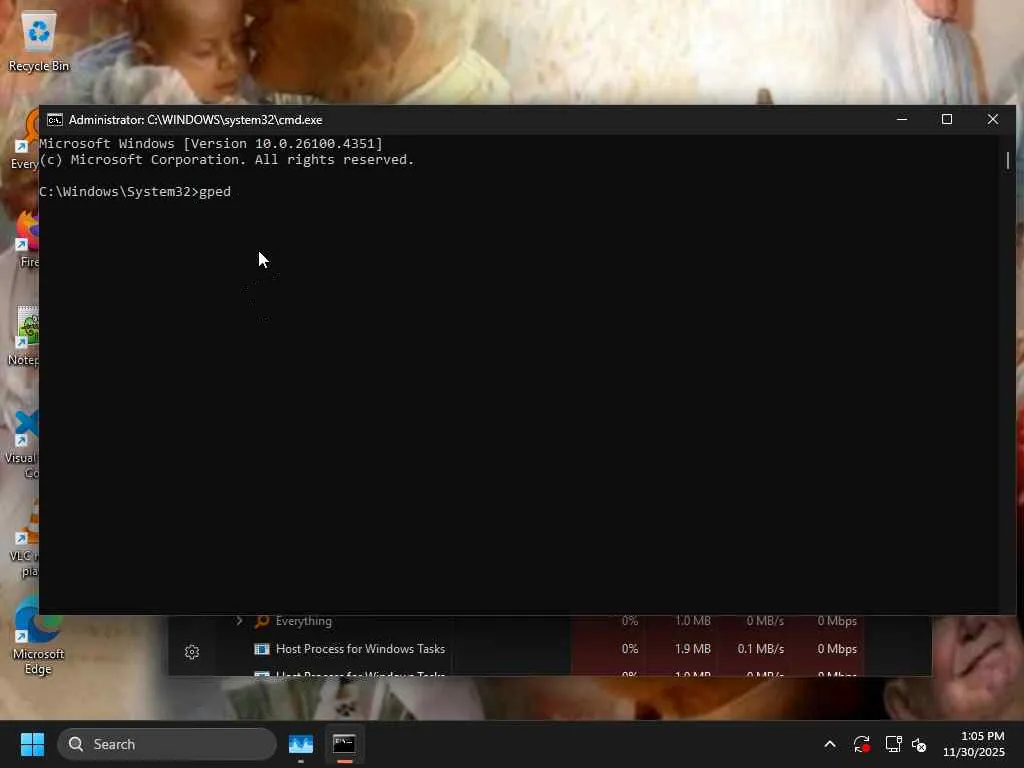Open the Notepad++ desktop shortcut
This screenshot has height=768, width=1024.
point(25,336)
